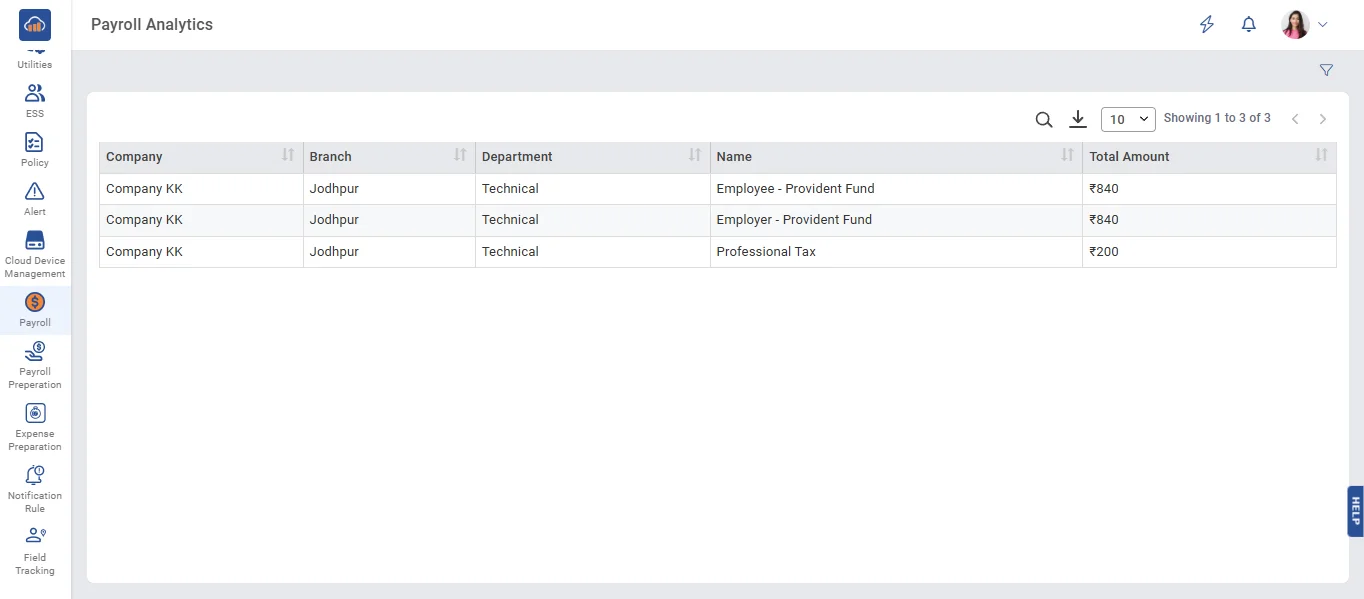Expand the user profile menu chevron
The image size is (1364, 599).
[1323, 25]
